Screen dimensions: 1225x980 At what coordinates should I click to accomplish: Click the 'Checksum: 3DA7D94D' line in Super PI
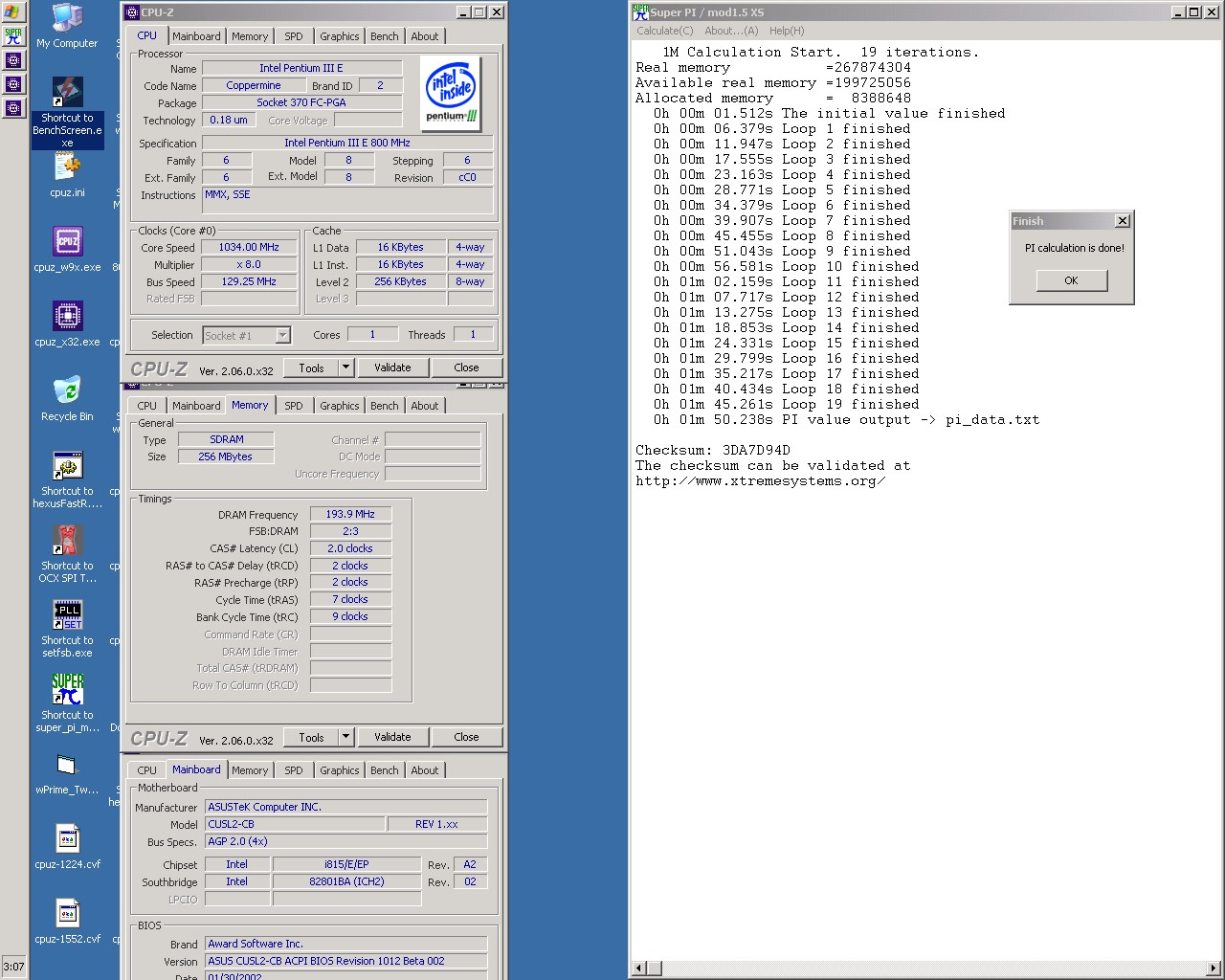[713, 450]
